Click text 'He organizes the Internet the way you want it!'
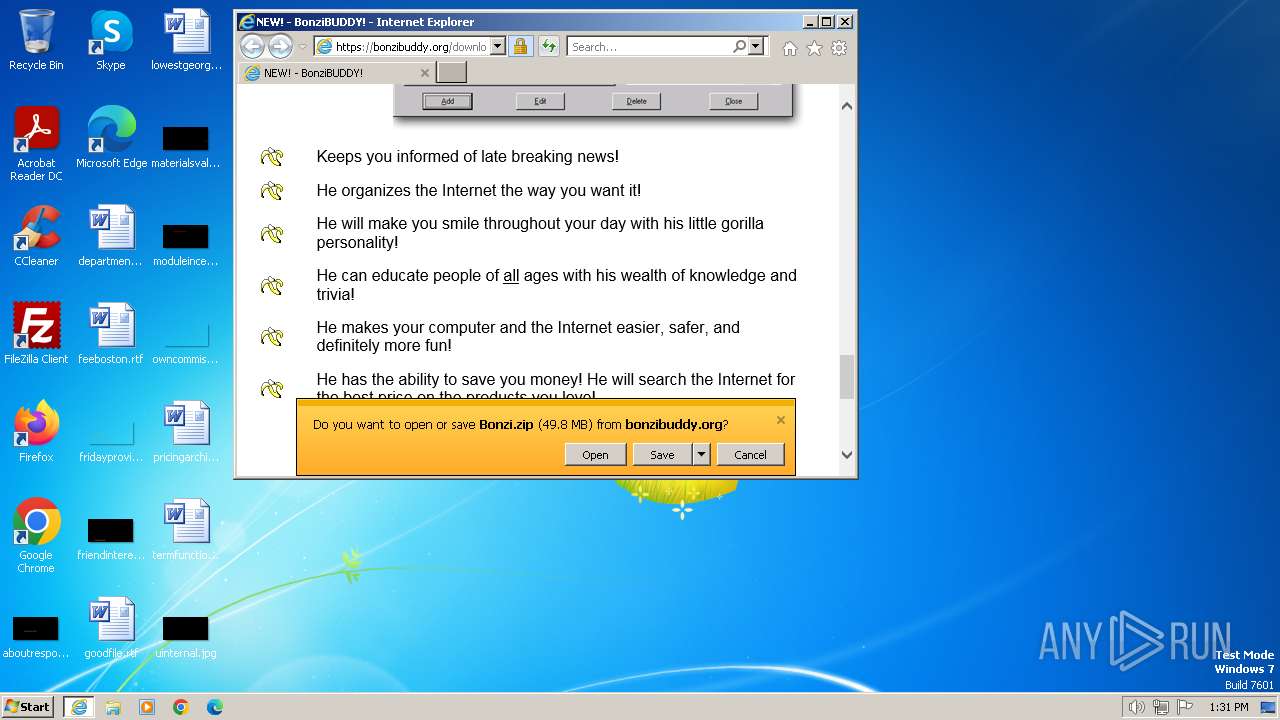 click(479, 190)
